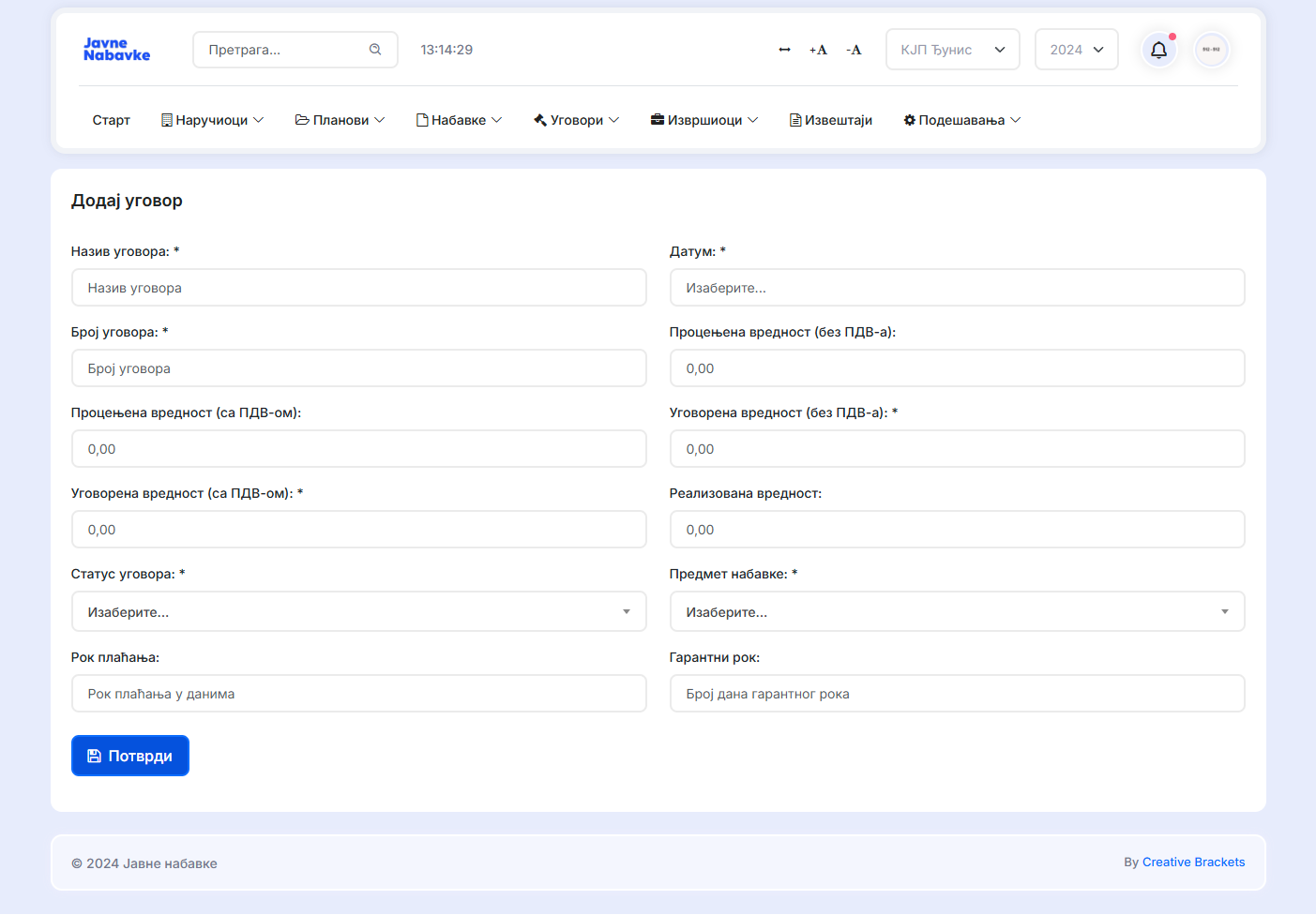
Task: Open the Наручиоци menu
Action: pyautogui.click(x=212, y=120)
